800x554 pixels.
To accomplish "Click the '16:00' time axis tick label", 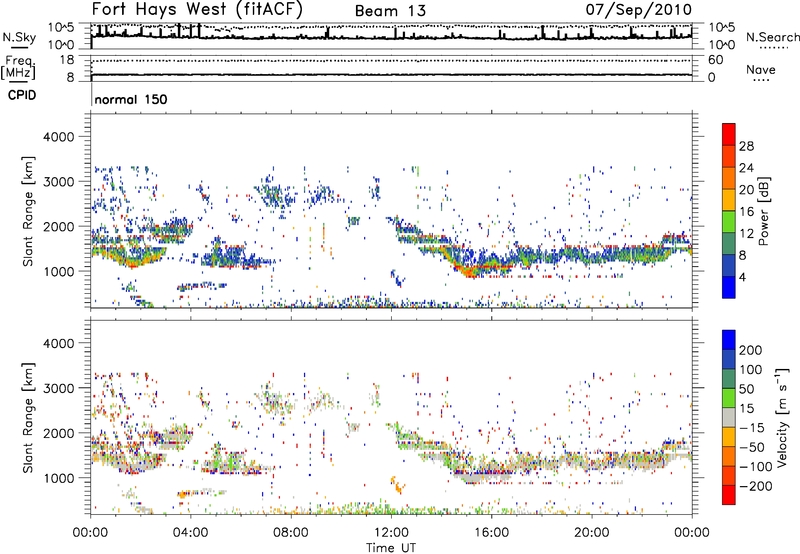I will coord(491,533).
